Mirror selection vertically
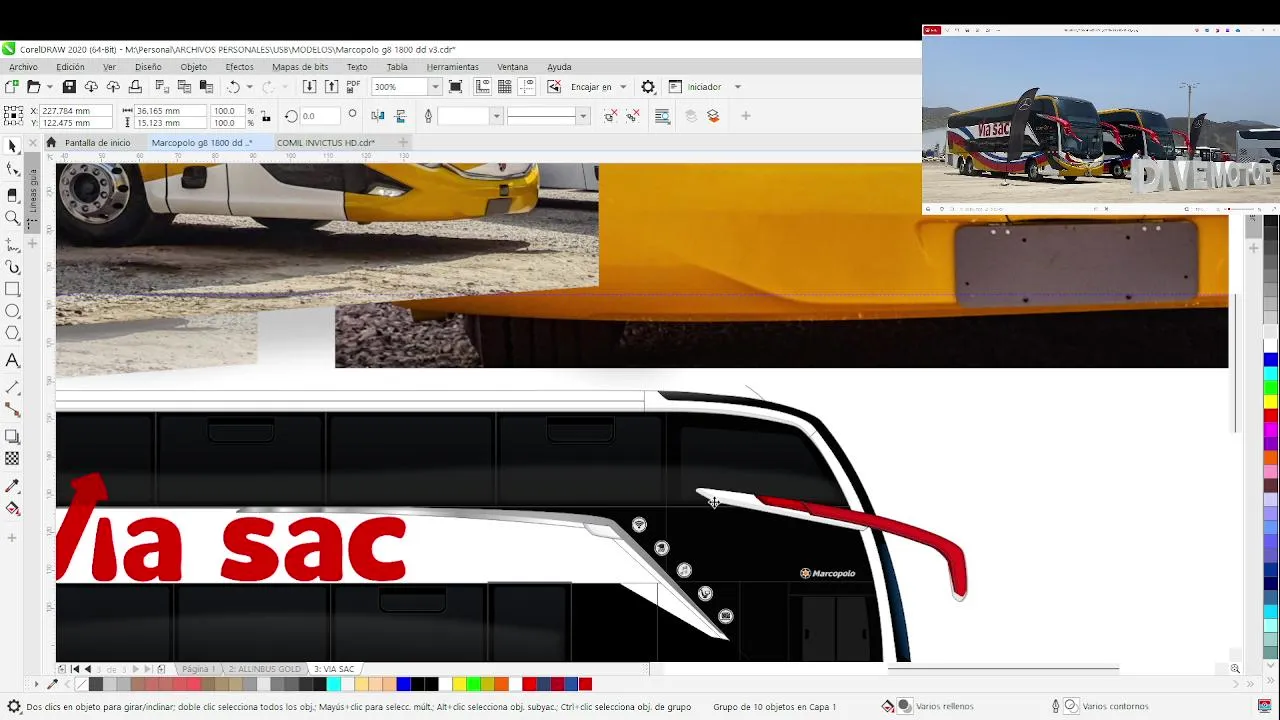The image size is (1280, 720). click(x=400, y=116)
